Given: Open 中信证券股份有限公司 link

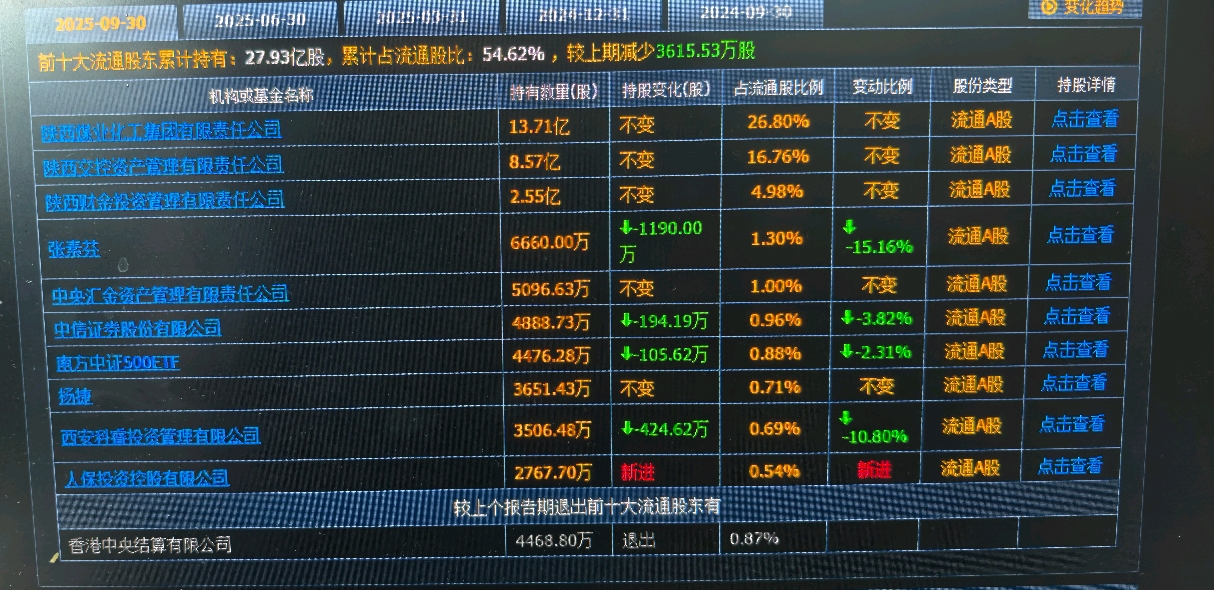Looking at the screenshot, I should tap(137, 328).
